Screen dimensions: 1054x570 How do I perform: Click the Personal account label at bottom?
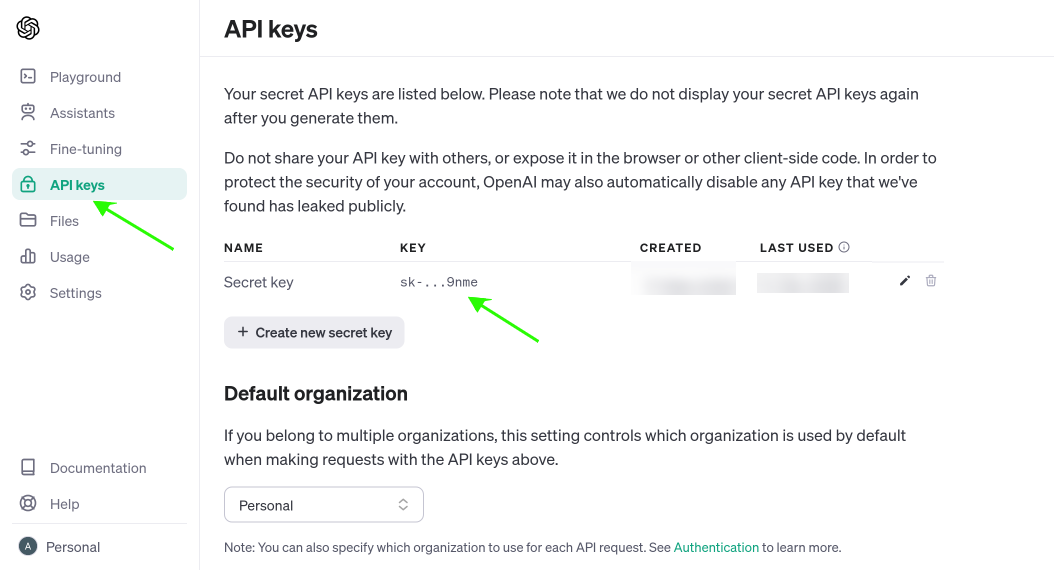[x=73, y=547]
